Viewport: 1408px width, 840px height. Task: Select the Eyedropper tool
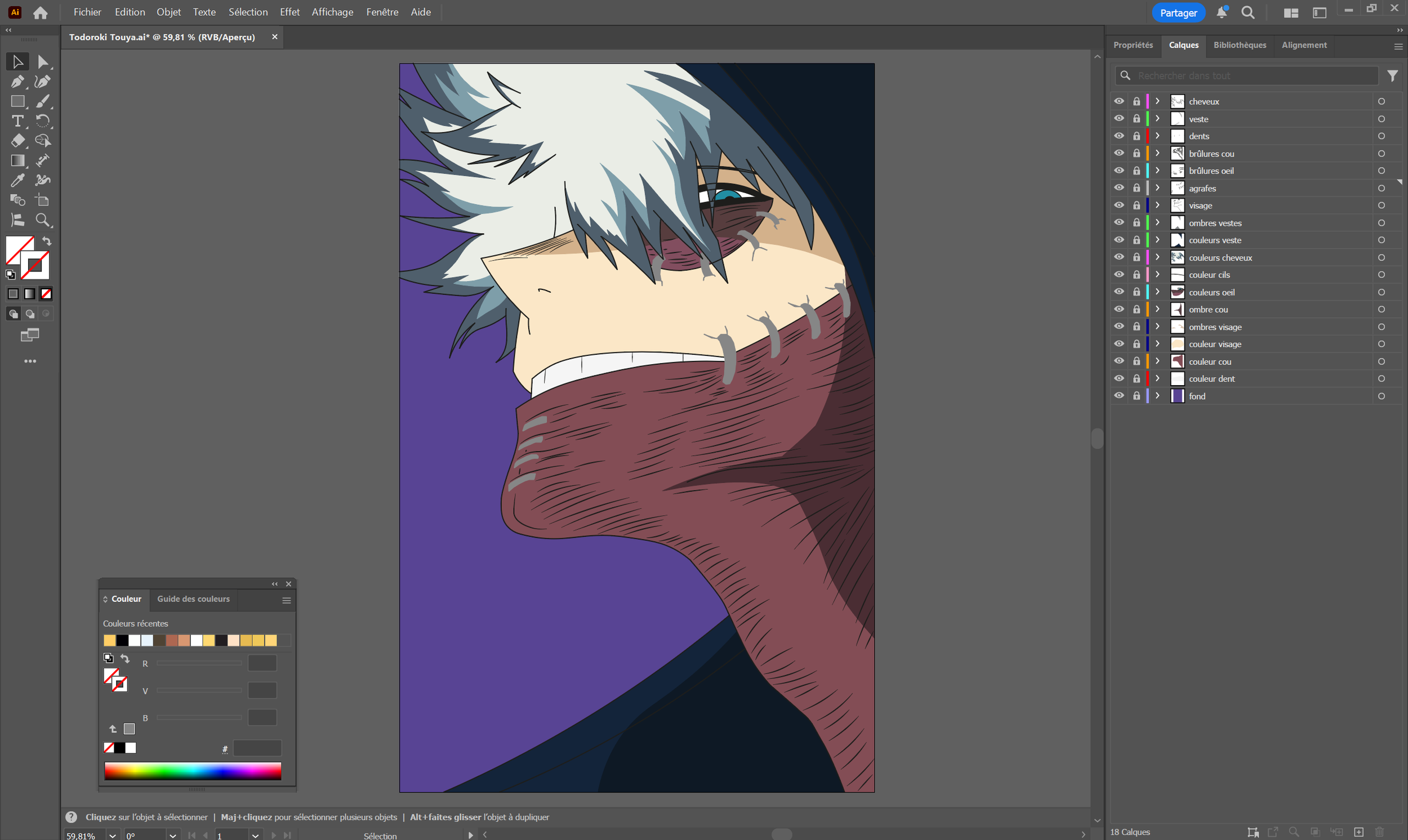tap(17, 181)
